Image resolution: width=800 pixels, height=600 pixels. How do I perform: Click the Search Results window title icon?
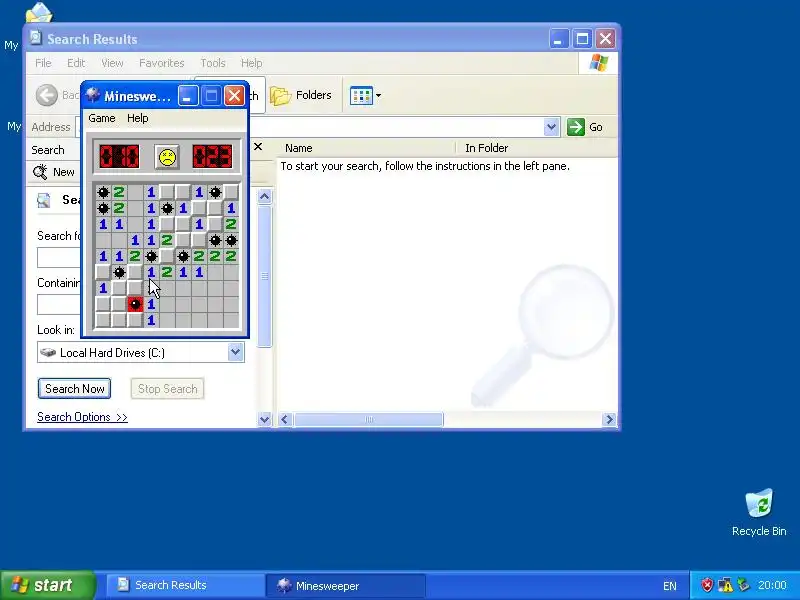36,38
